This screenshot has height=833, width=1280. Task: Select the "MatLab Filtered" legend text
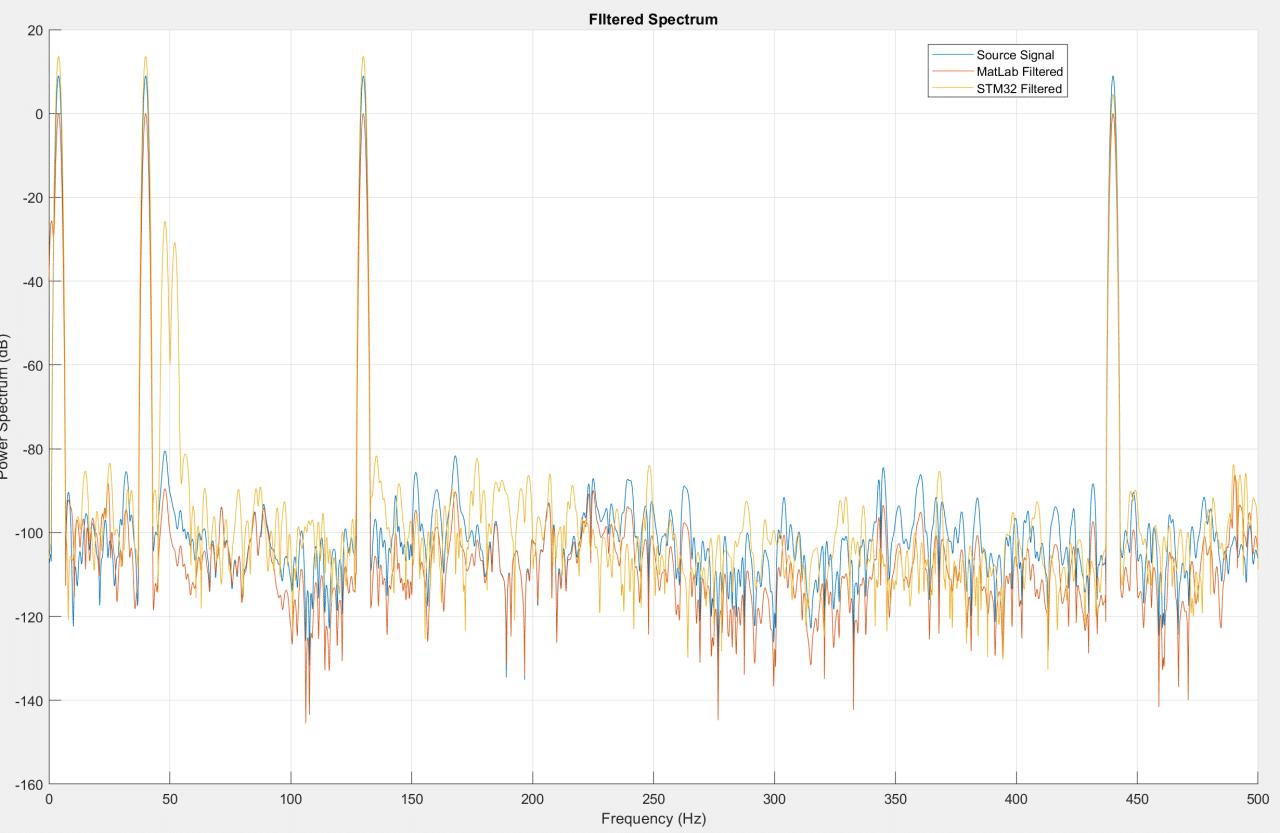pyautogui.click(x=1019, y=72)
